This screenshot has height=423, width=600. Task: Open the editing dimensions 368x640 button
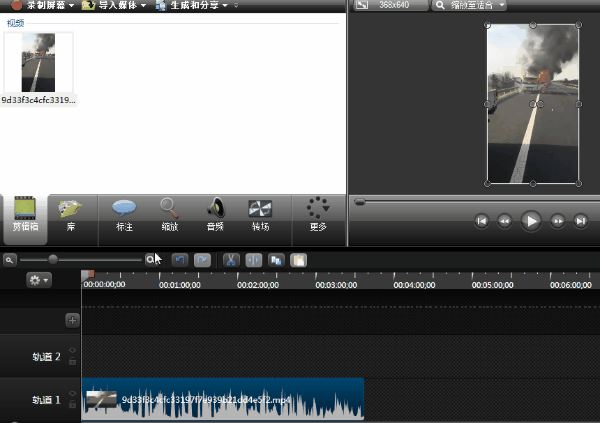pos(390,5)
